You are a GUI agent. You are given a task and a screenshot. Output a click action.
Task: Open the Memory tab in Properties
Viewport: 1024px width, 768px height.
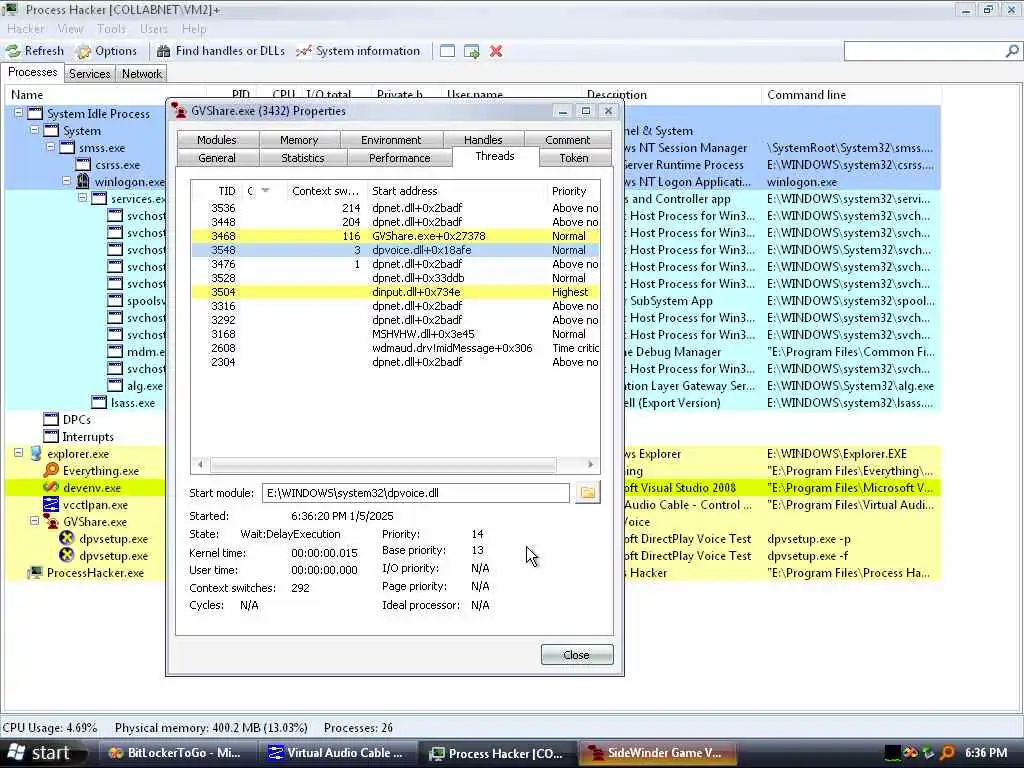click(299, 140)
